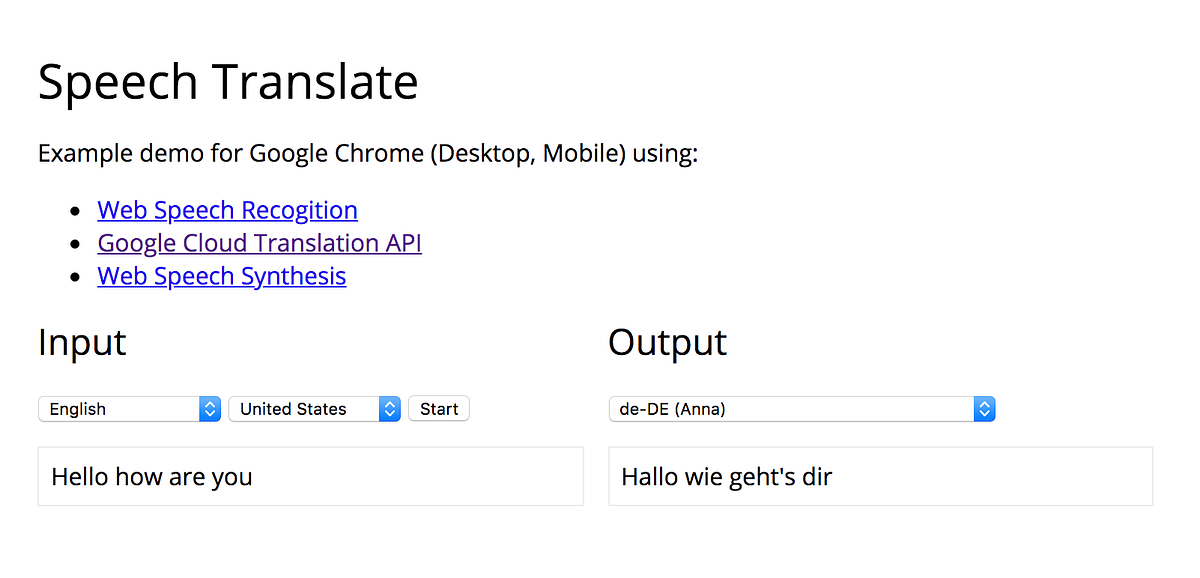Follow the Google Cloud Translation API link
Viewport: 1200px width, 578px height.
[x=259, y=243]
